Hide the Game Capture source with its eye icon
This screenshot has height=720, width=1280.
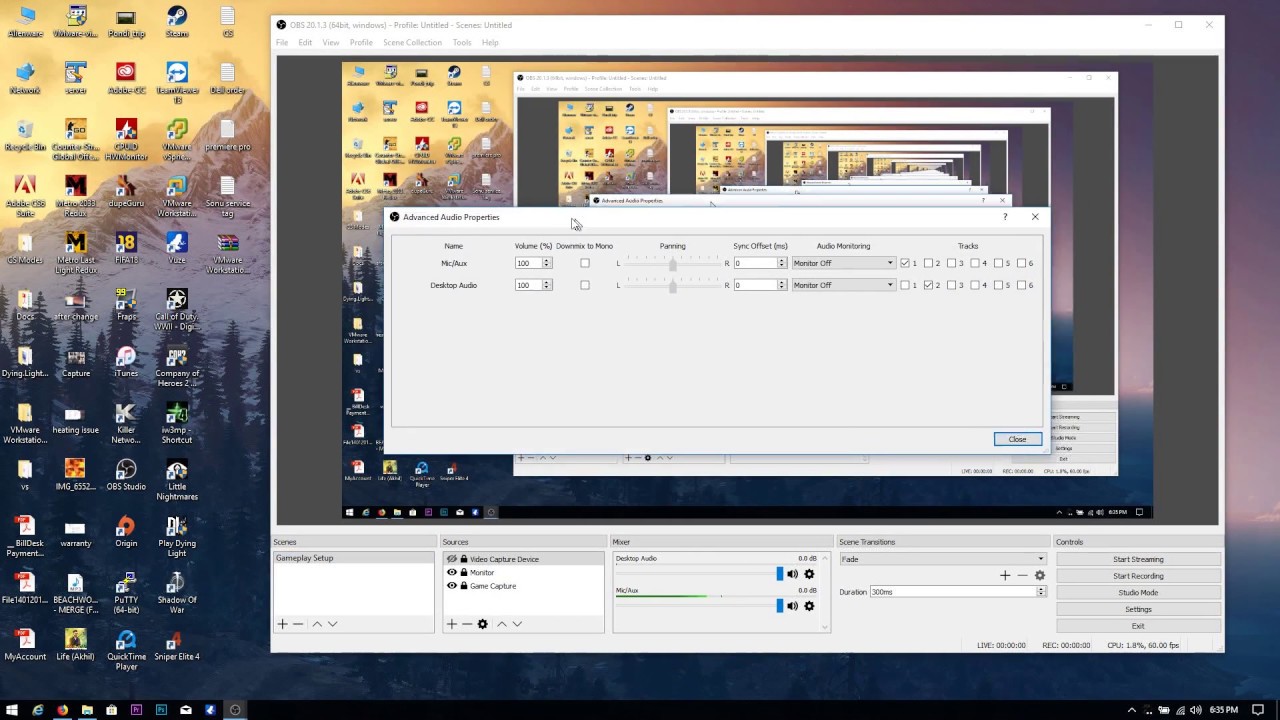coord(452,586)
